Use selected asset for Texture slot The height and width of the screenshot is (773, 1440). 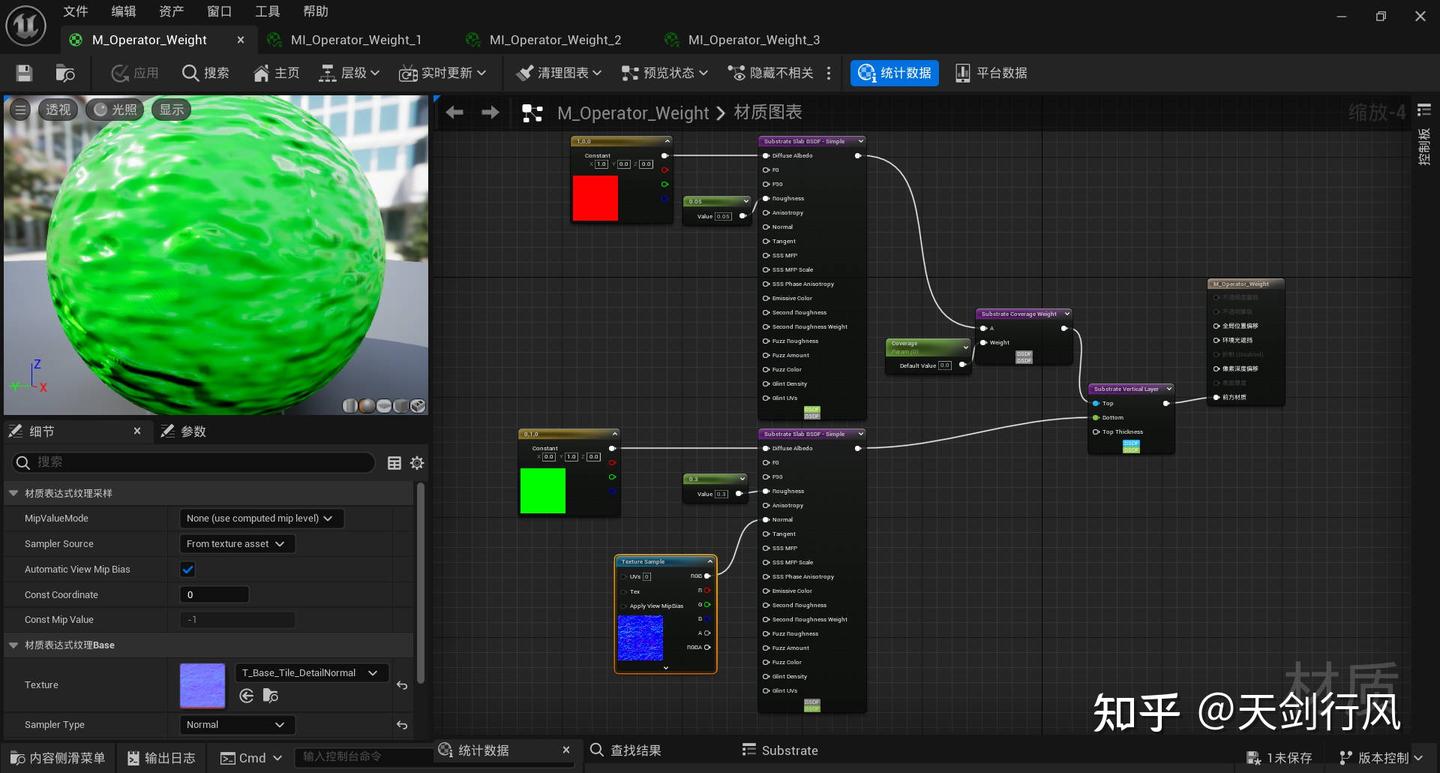247,696
